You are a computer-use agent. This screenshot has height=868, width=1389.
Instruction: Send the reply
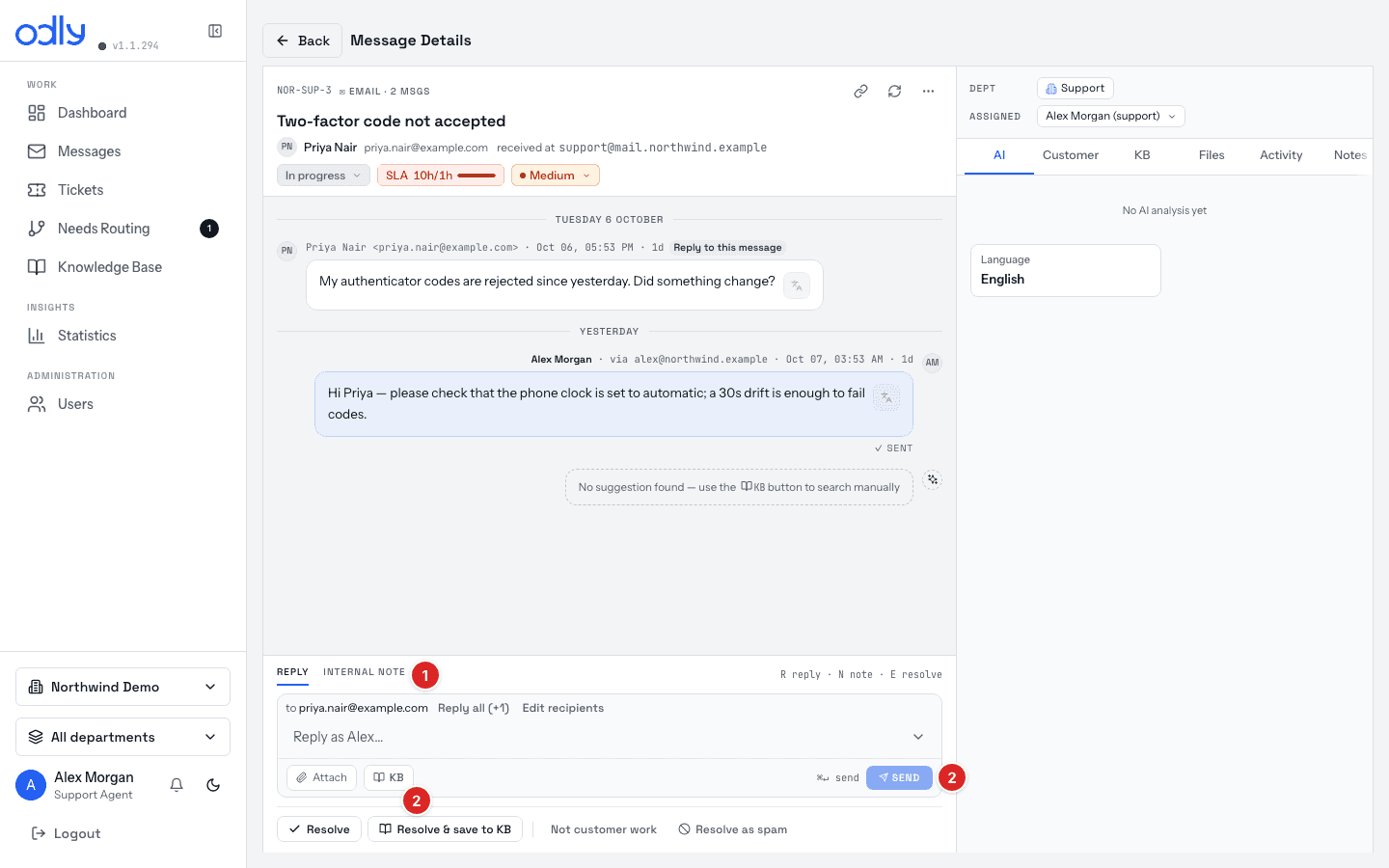coord(899,777)
